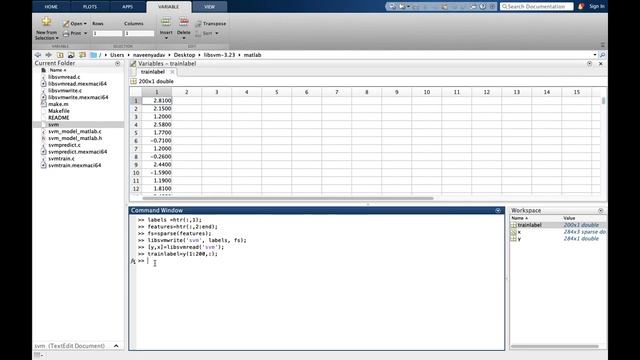The height and width of the screenshot is (360, 640).
Task: Click the browse for folder icon
Action: coord(71,55)
